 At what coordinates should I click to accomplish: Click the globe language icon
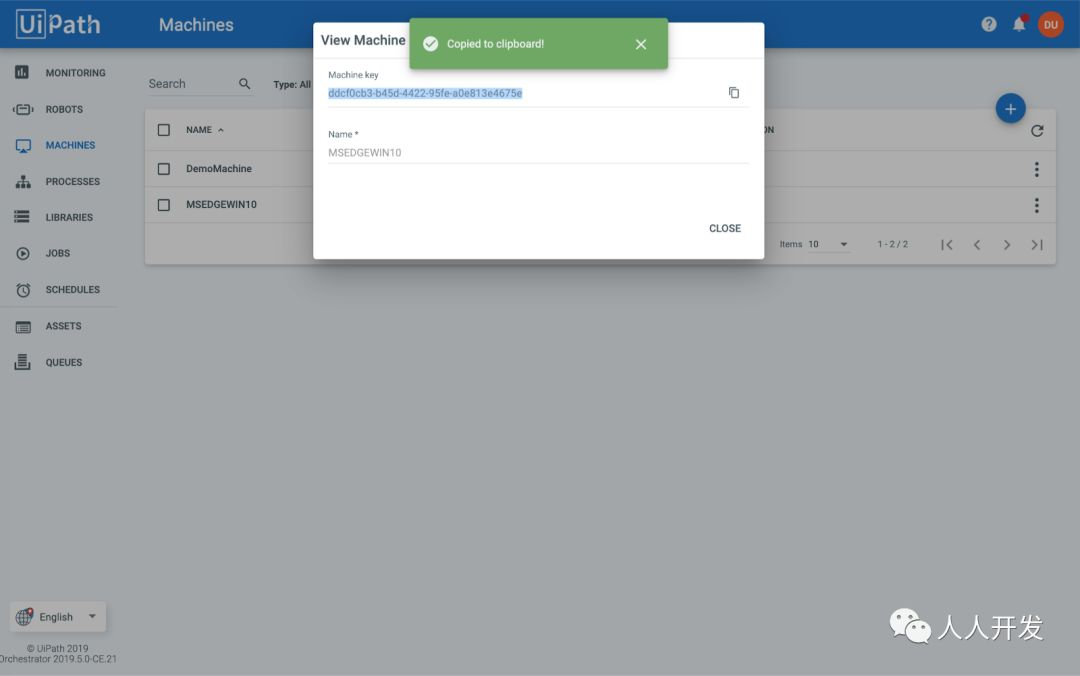[x=24, y=617]
